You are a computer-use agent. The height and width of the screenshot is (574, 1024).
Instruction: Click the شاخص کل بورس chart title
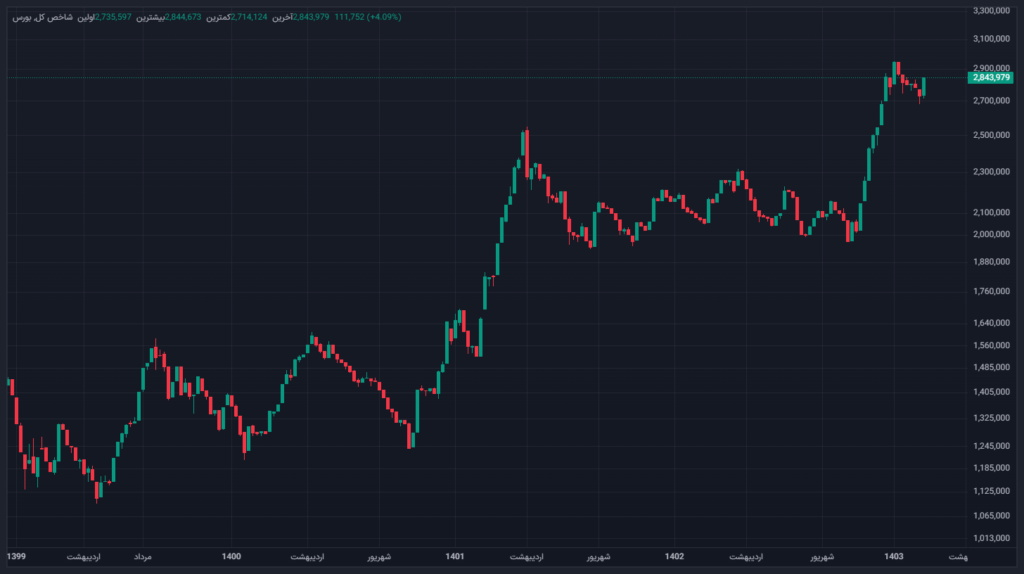[42, 17]
